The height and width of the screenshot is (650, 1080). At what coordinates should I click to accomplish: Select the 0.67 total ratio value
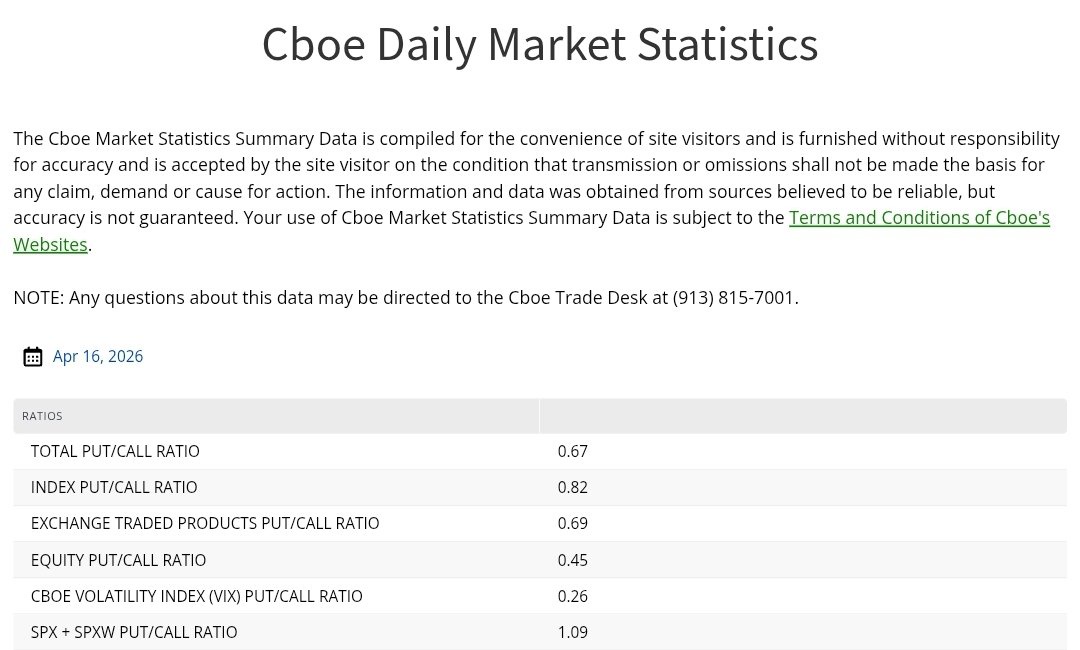[x=572, y=451]
